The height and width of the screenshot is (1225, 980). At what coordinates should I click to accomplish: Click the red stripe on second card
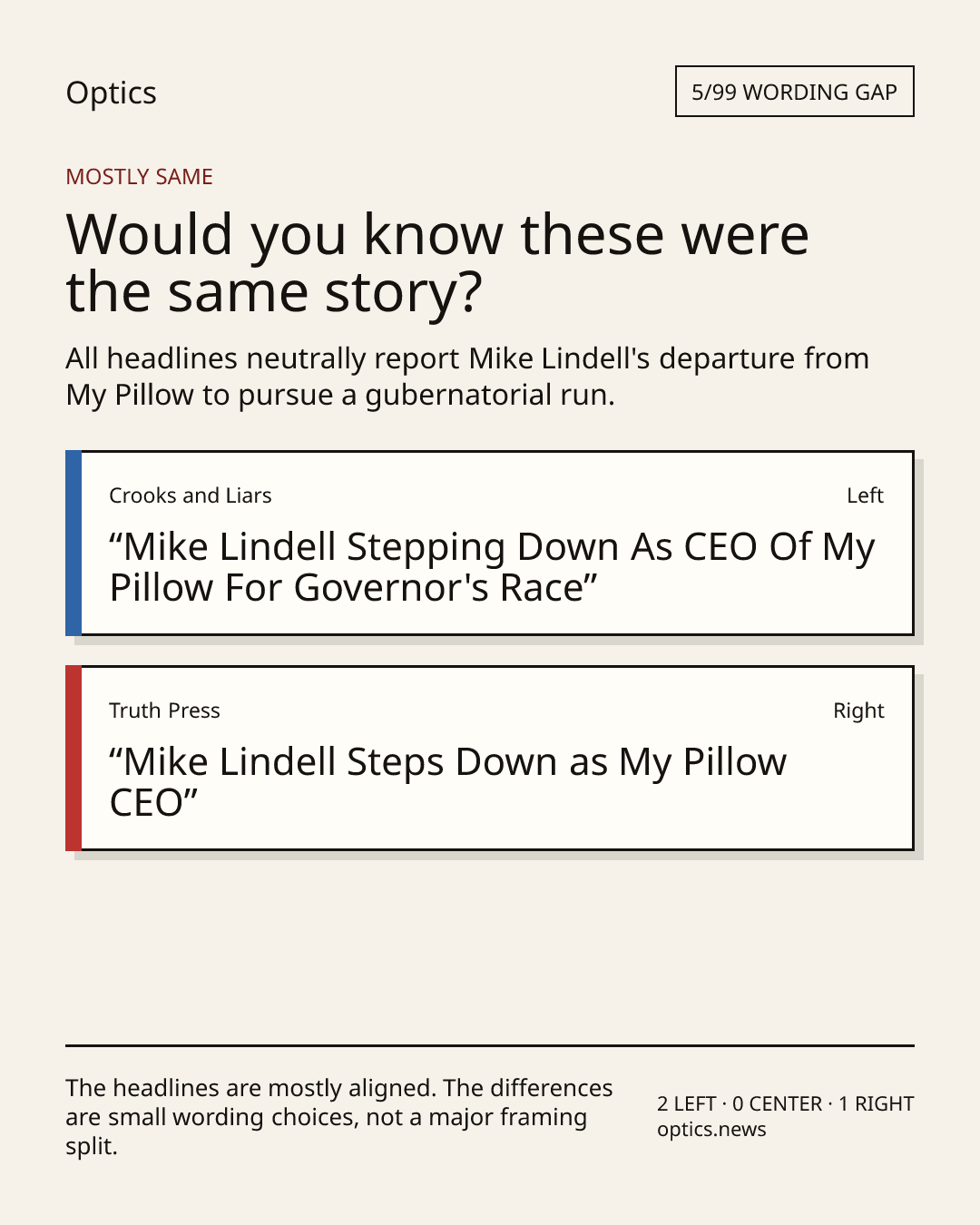(x=73, y=758)
